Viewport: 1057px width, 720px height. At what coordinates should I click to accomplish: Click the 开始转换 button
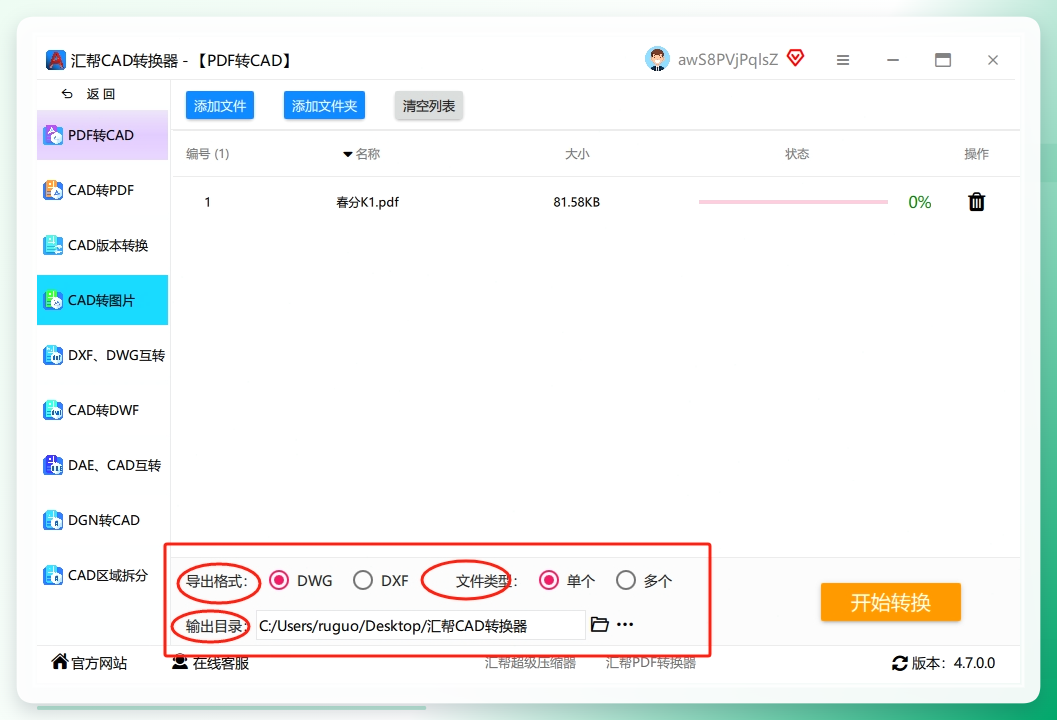(x=890, y=602)
